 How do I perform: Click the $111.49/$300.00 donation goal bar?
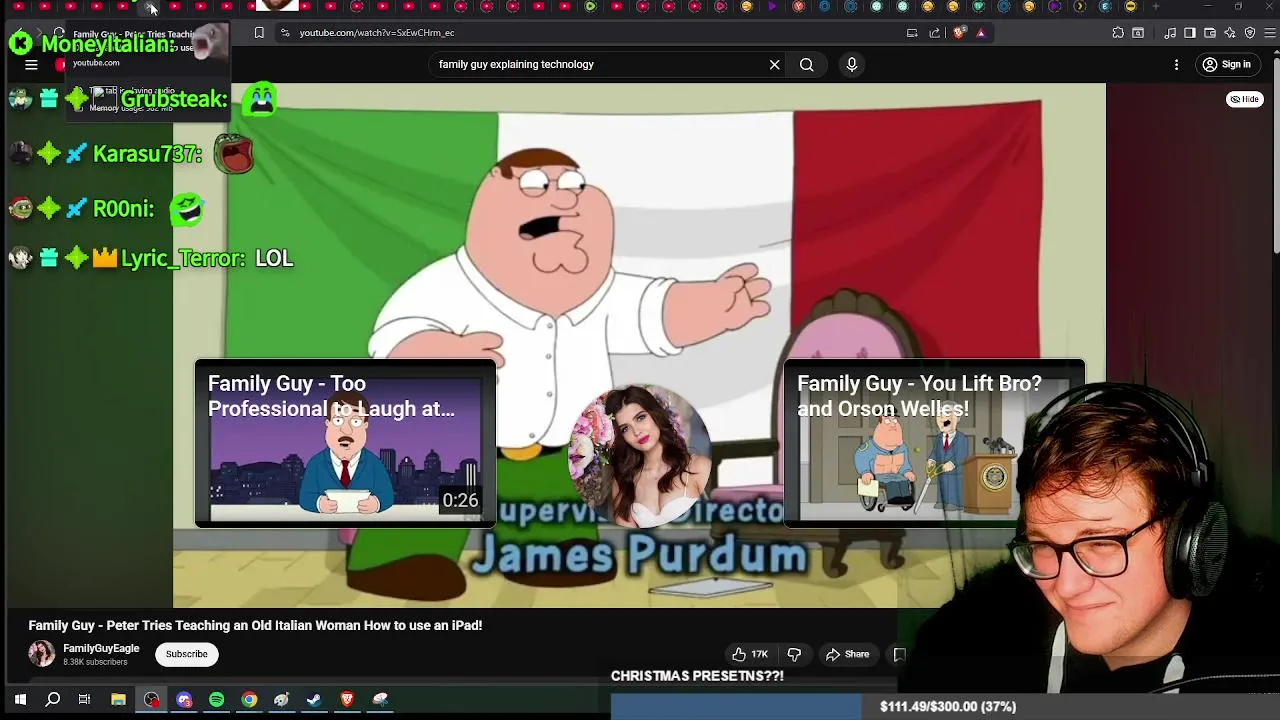pos(946,707)
